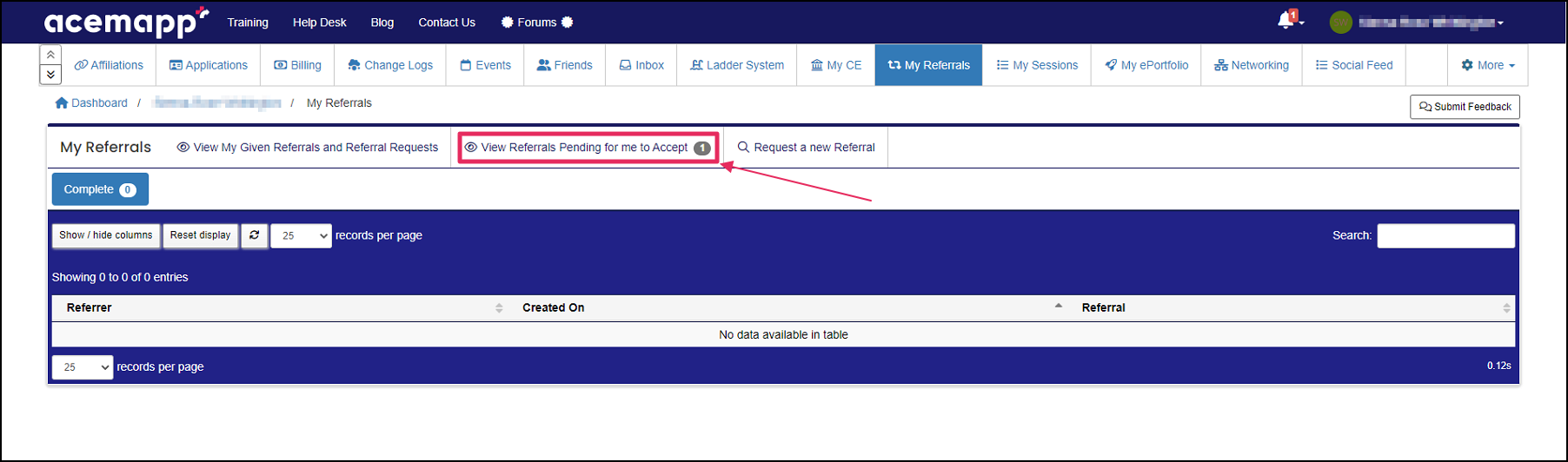Click the notification bell icon
This screenshot has height=462, width=1568.
[x=1287, y=20]
